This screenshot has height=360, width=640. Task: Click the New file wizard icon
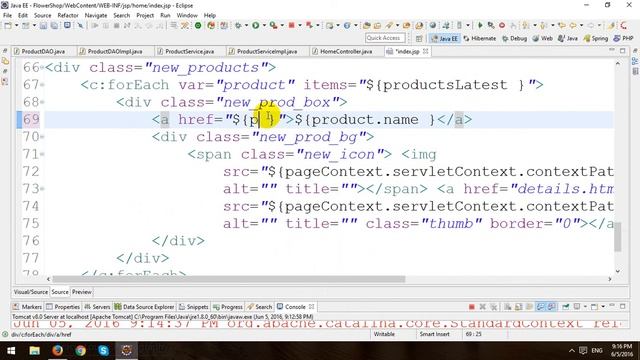coord(8,25)
